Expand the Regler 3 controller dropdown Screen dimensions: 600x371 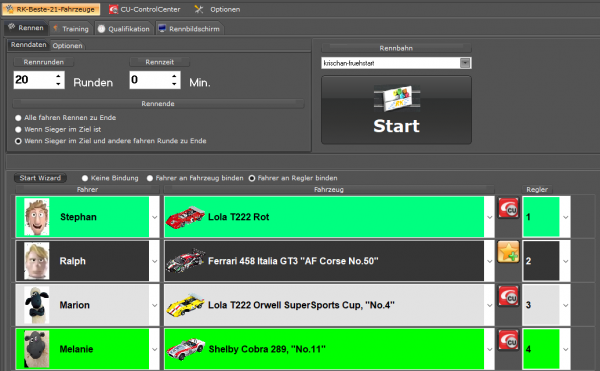[x=565, y=305]
